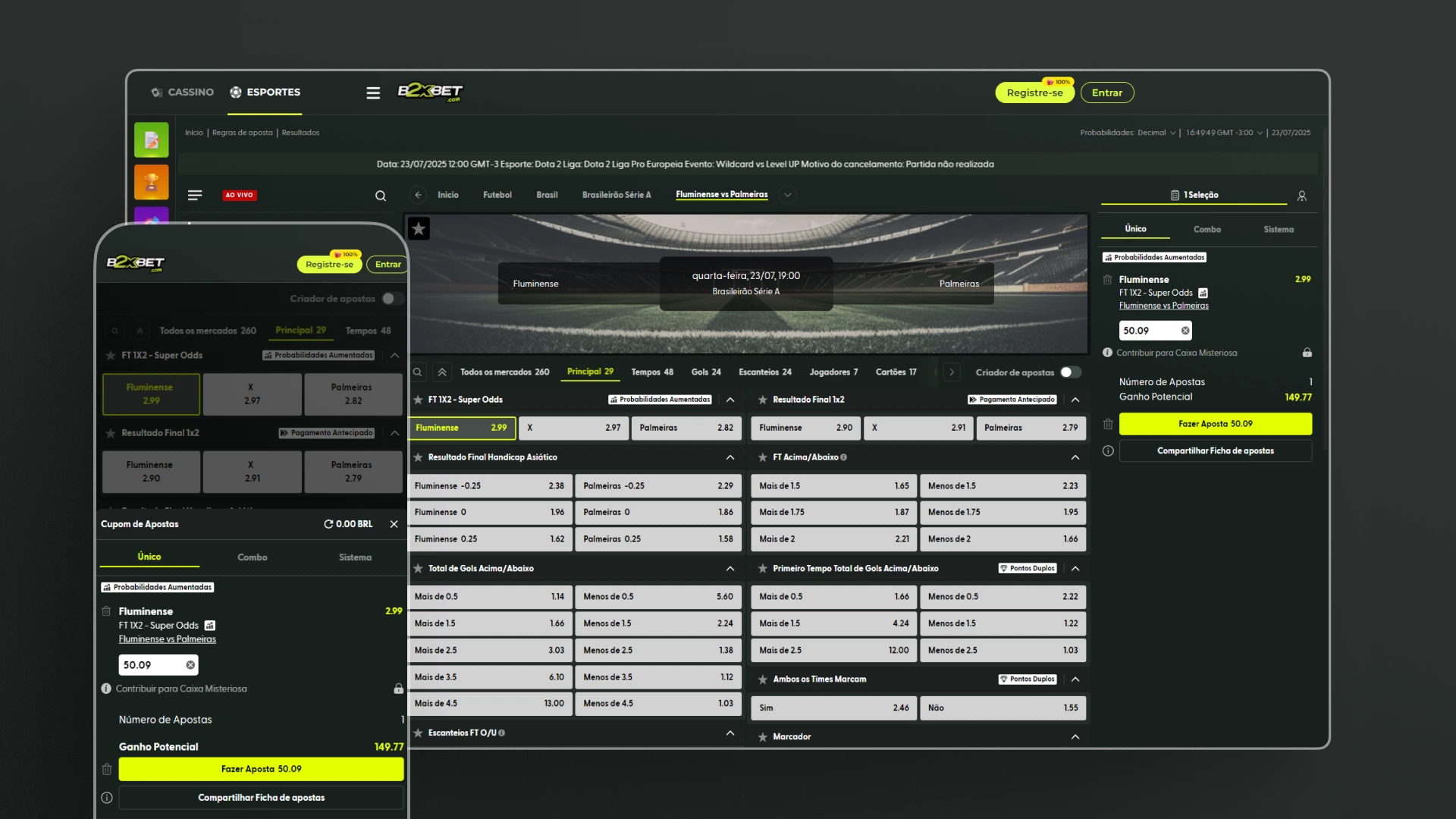
Task: Click the trophy icon in the left sidebar
Action: point(151,182)
